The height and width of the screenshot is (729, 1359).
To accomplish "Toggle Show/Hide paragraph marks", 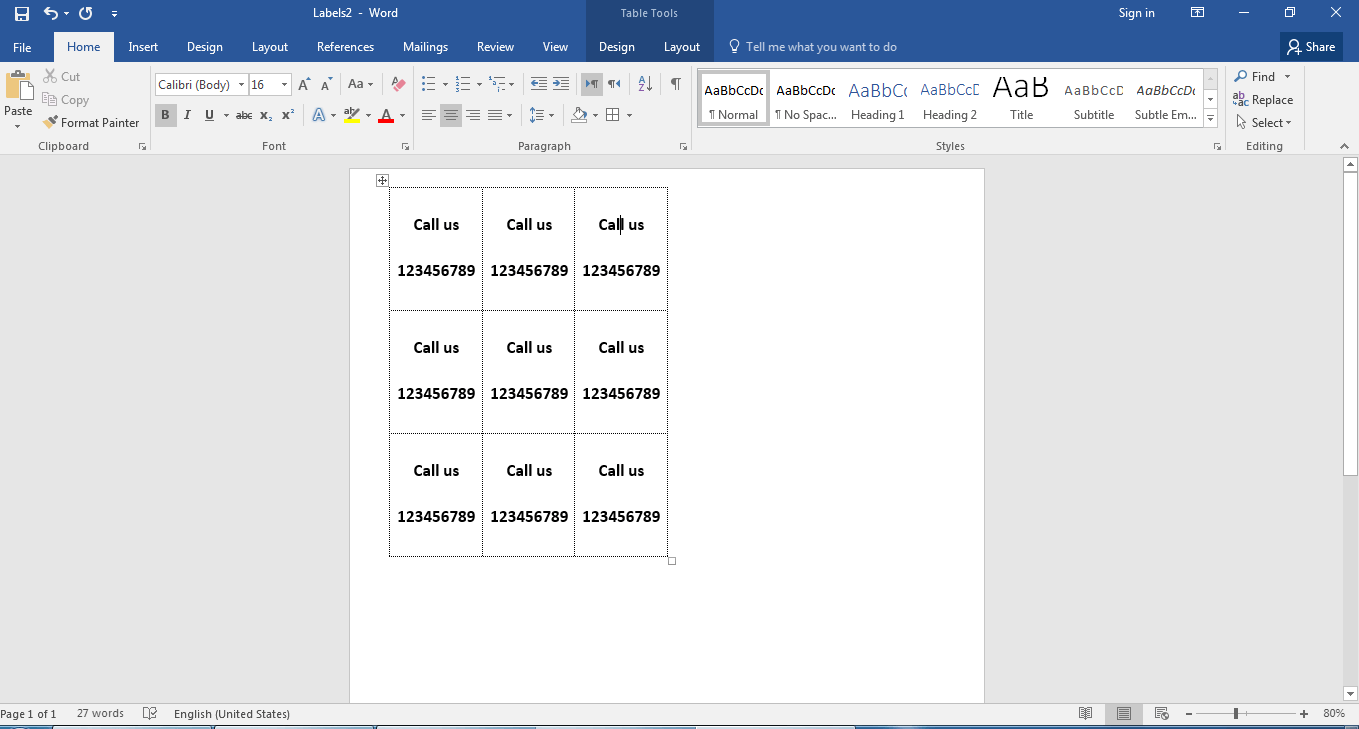I will coord(676,85).
